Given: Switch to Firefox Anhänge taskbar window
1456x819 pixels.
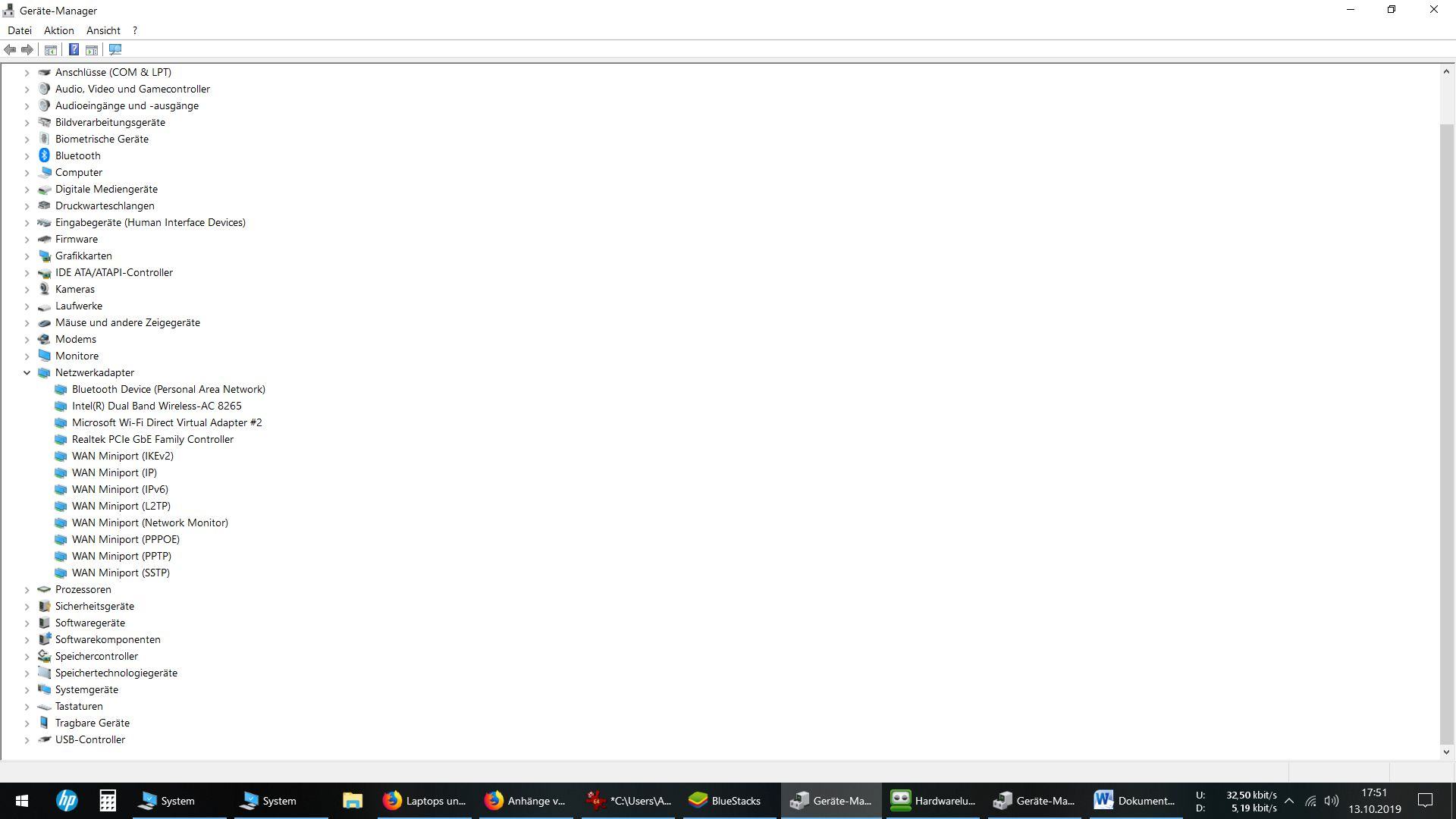Looking at the screenshot, I should click(526, 801).
